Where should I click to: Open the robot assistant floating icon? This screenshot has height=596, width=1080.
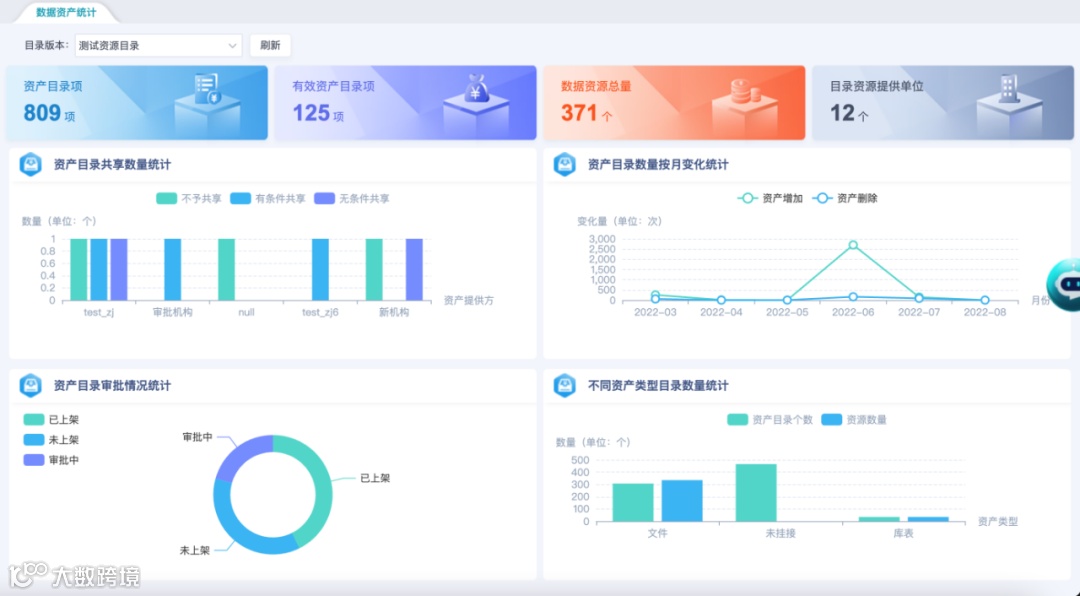1066,284
